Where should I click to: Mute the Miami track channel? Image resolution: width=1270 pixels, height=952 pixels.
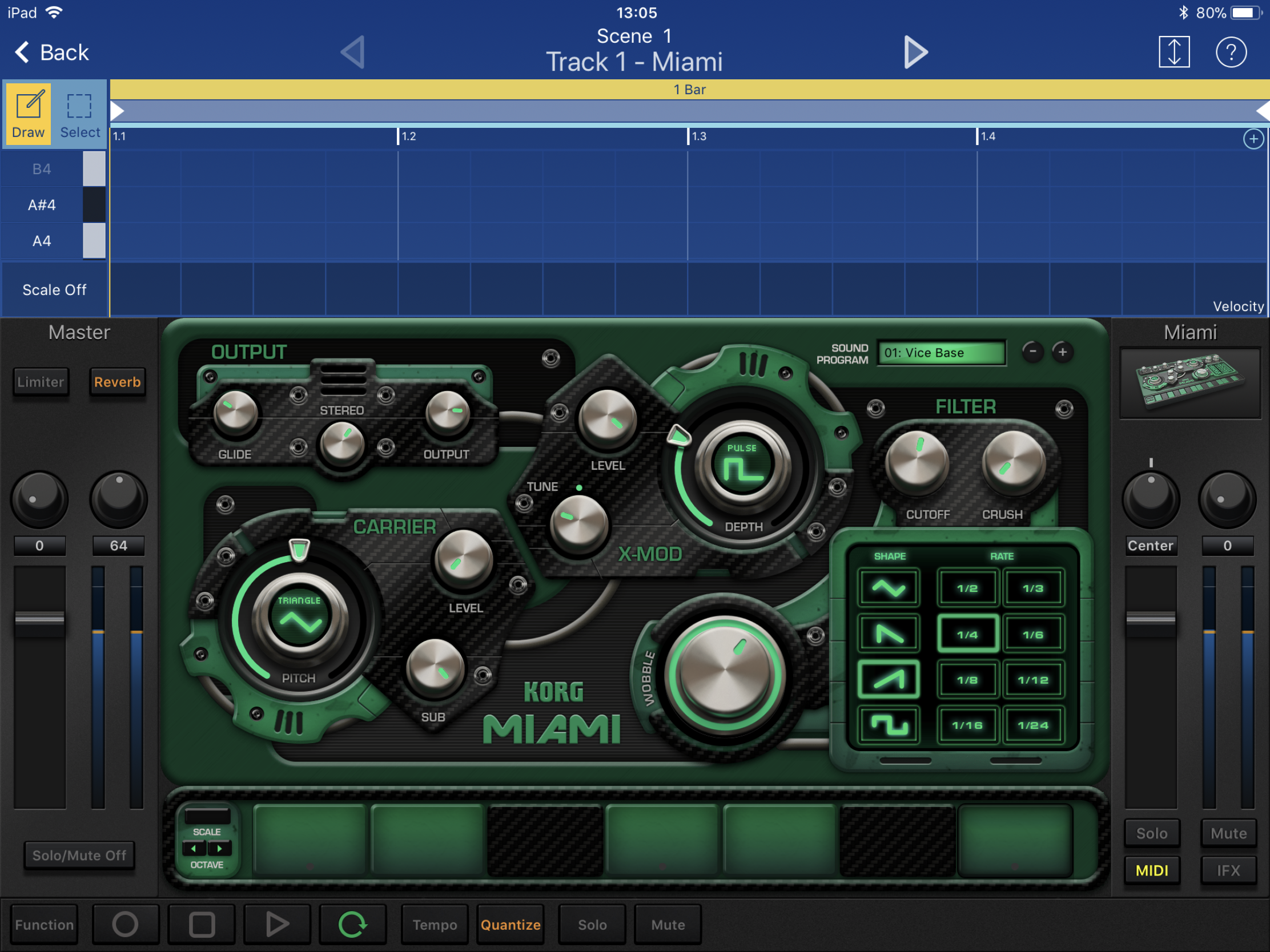pyautogui.click(x=1229, y=833)
